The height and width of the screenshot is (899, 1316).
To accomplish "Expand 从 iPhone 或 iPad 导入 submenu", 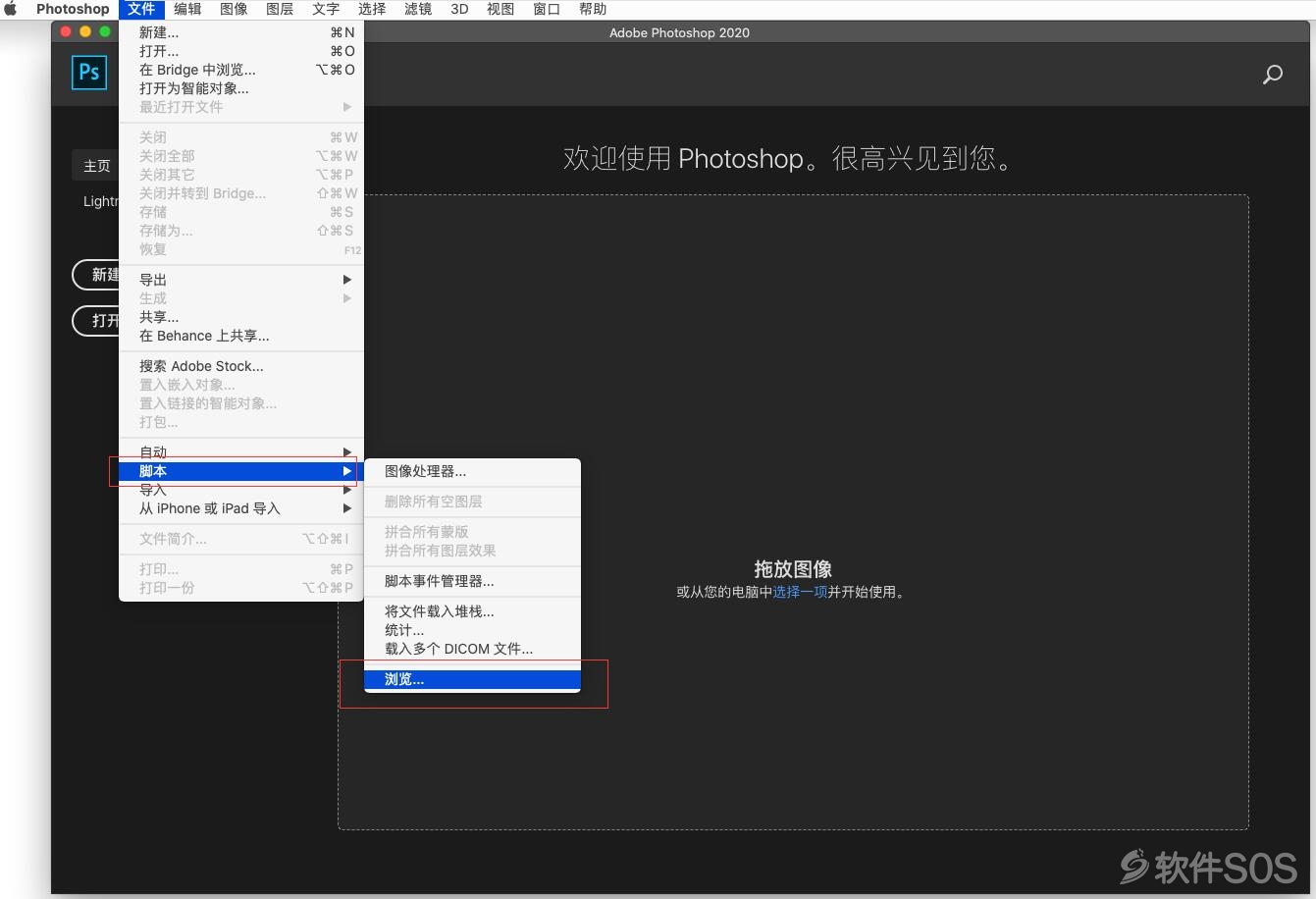I will [241, 508].
